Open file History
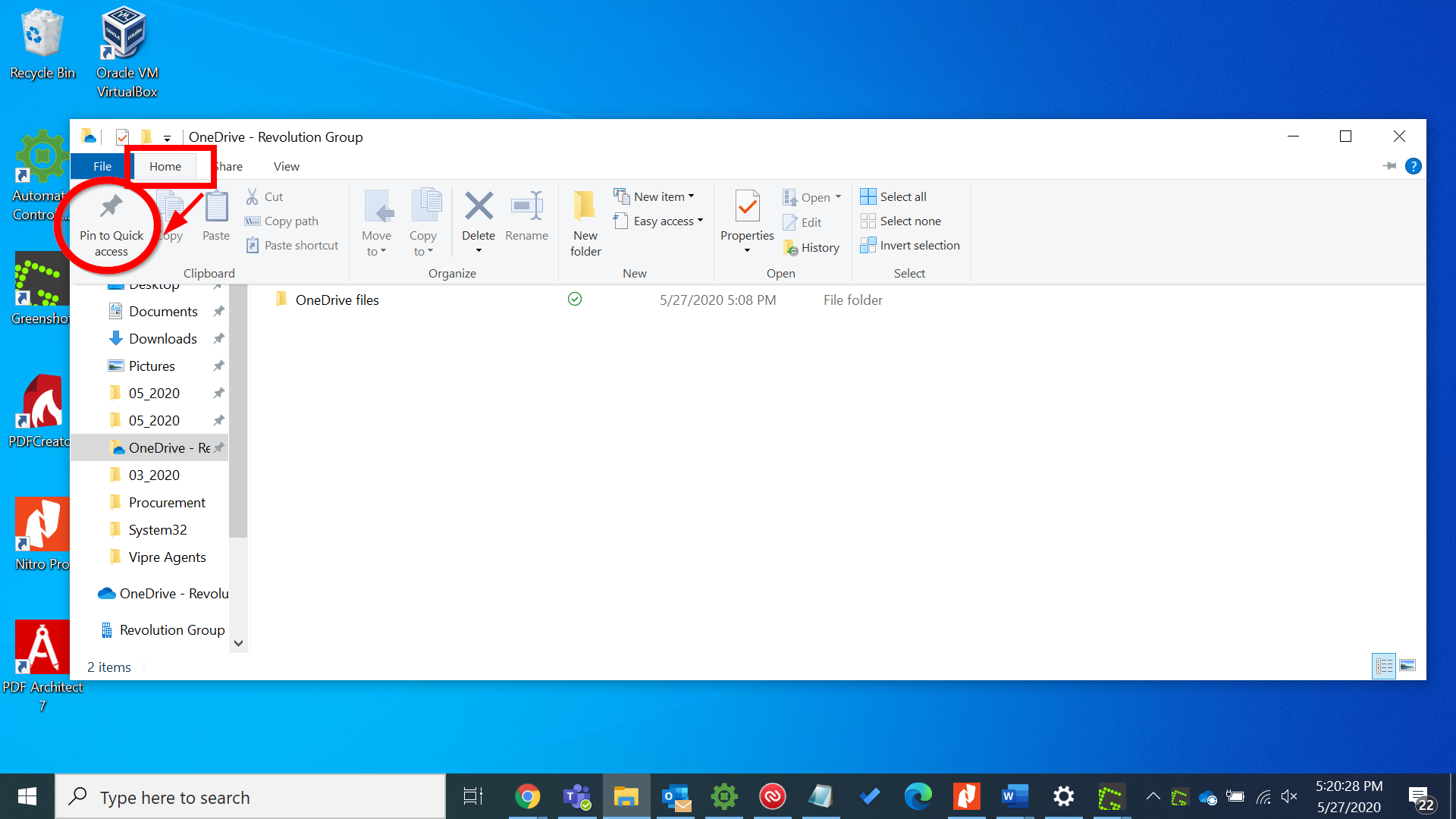The width and height of the screenshot is (1456, 819). [811, 247]
